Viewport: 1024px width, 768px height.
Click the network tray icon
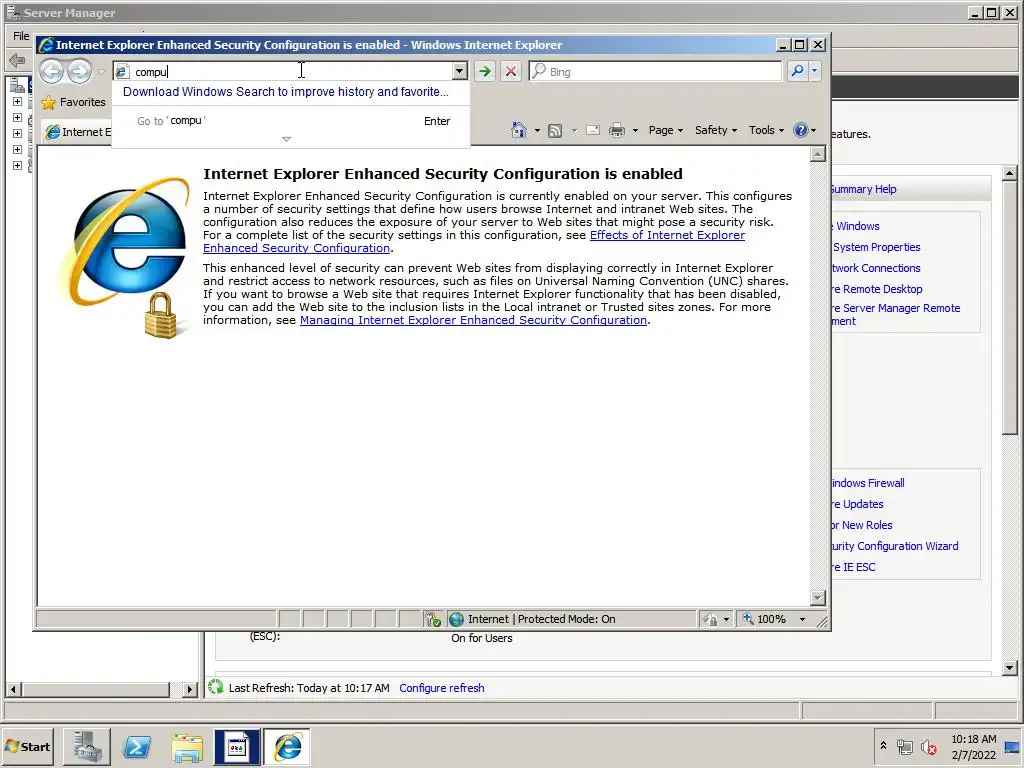pyautogui.click(x=904, y=747)
